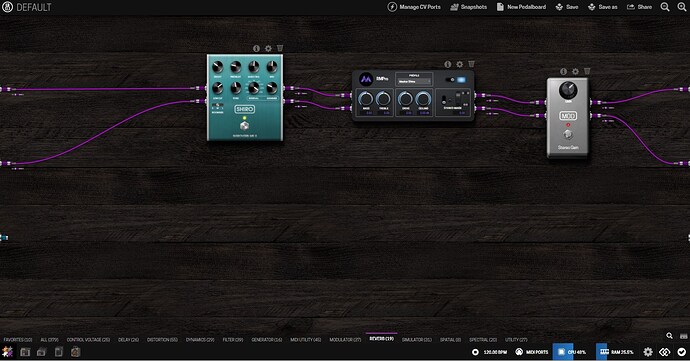This screenshot has height=361, width=690.
Task: Click Manage CV Ports
Action: click(414, 7)
